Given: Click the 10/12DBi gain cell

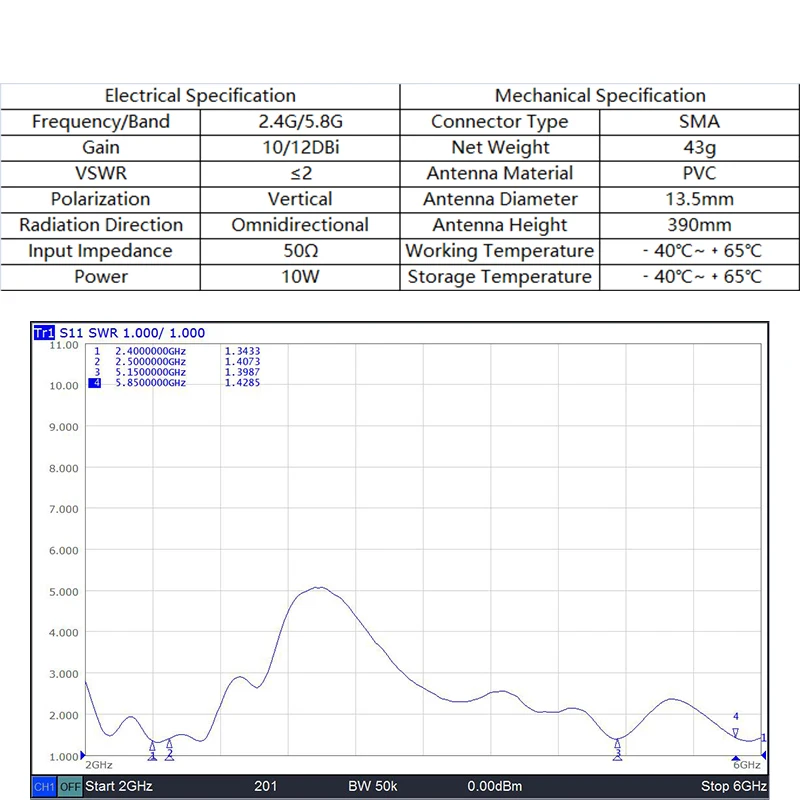Looking at the screenshot, I should click(x=300, y=148).
